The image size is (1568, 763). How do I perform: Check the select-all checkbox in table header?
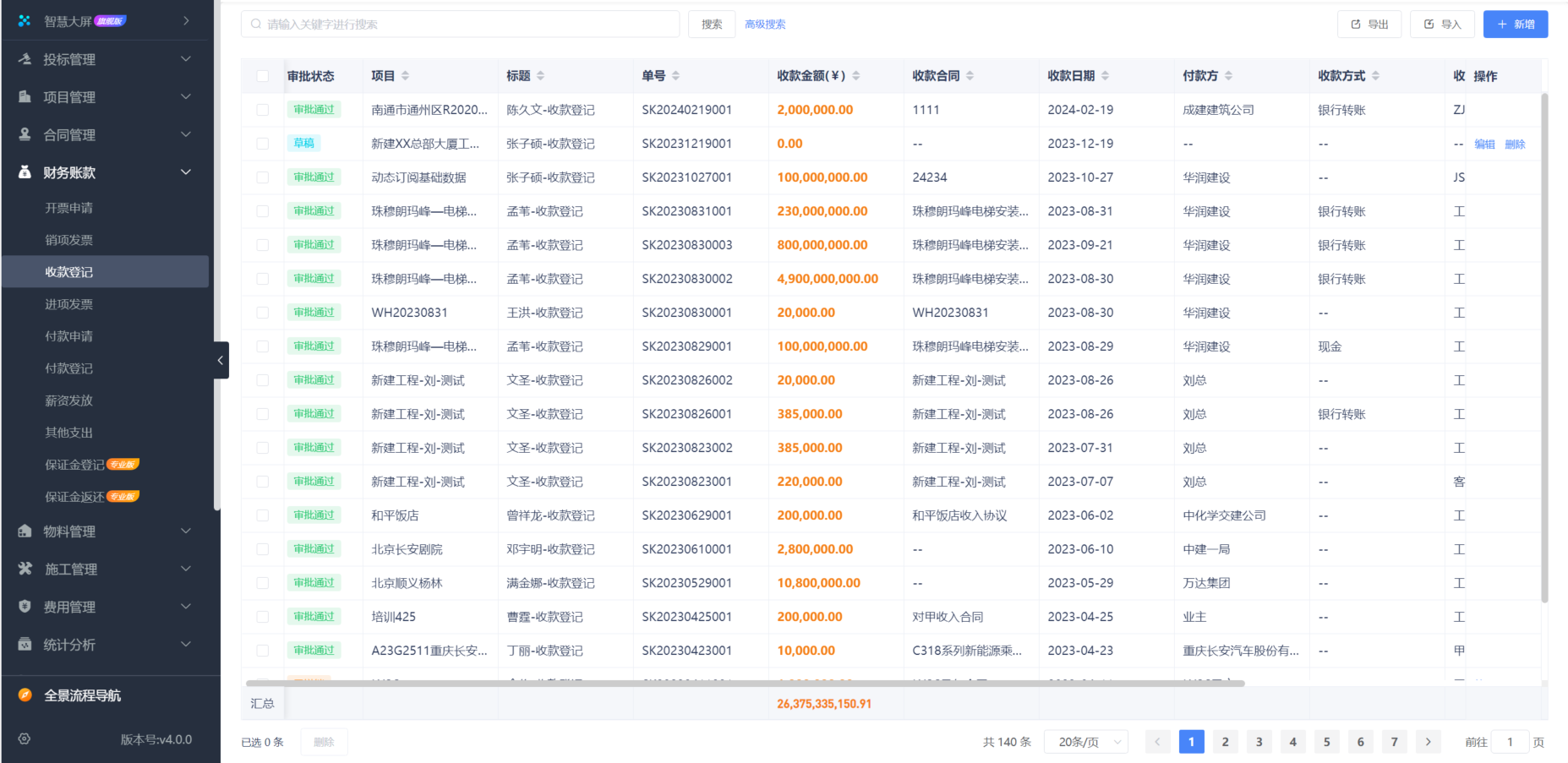coord(263,75)
